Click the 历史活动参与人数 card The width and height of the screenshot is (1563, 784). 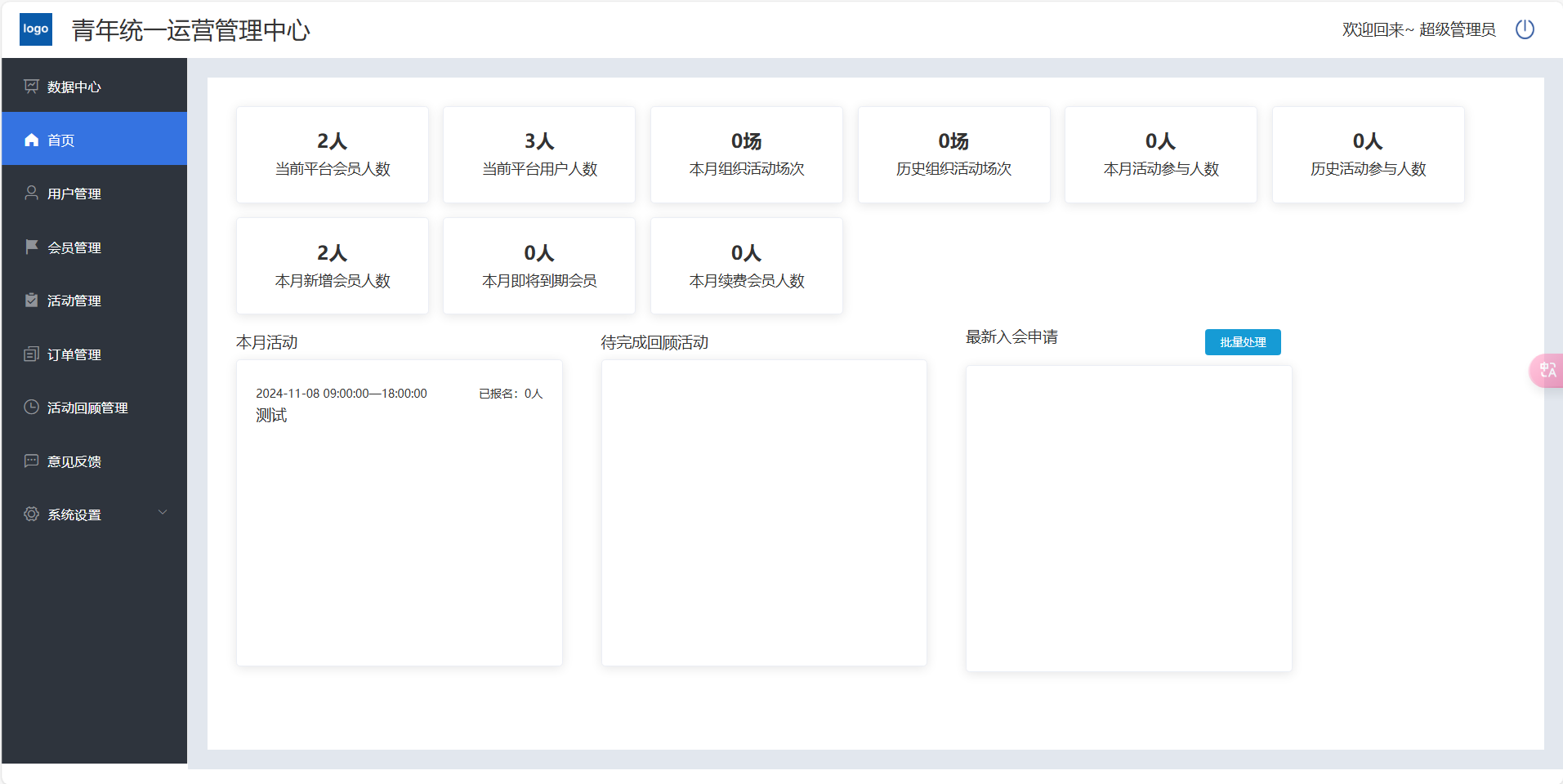point(1369,154)
